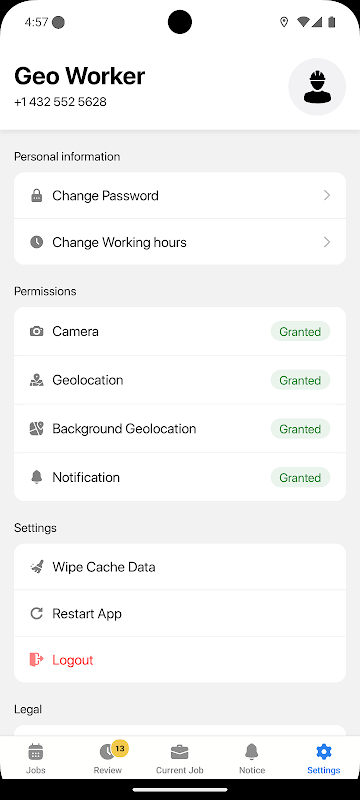
Task: Select the Wipe Cache Data option
Action: (180, 567)
